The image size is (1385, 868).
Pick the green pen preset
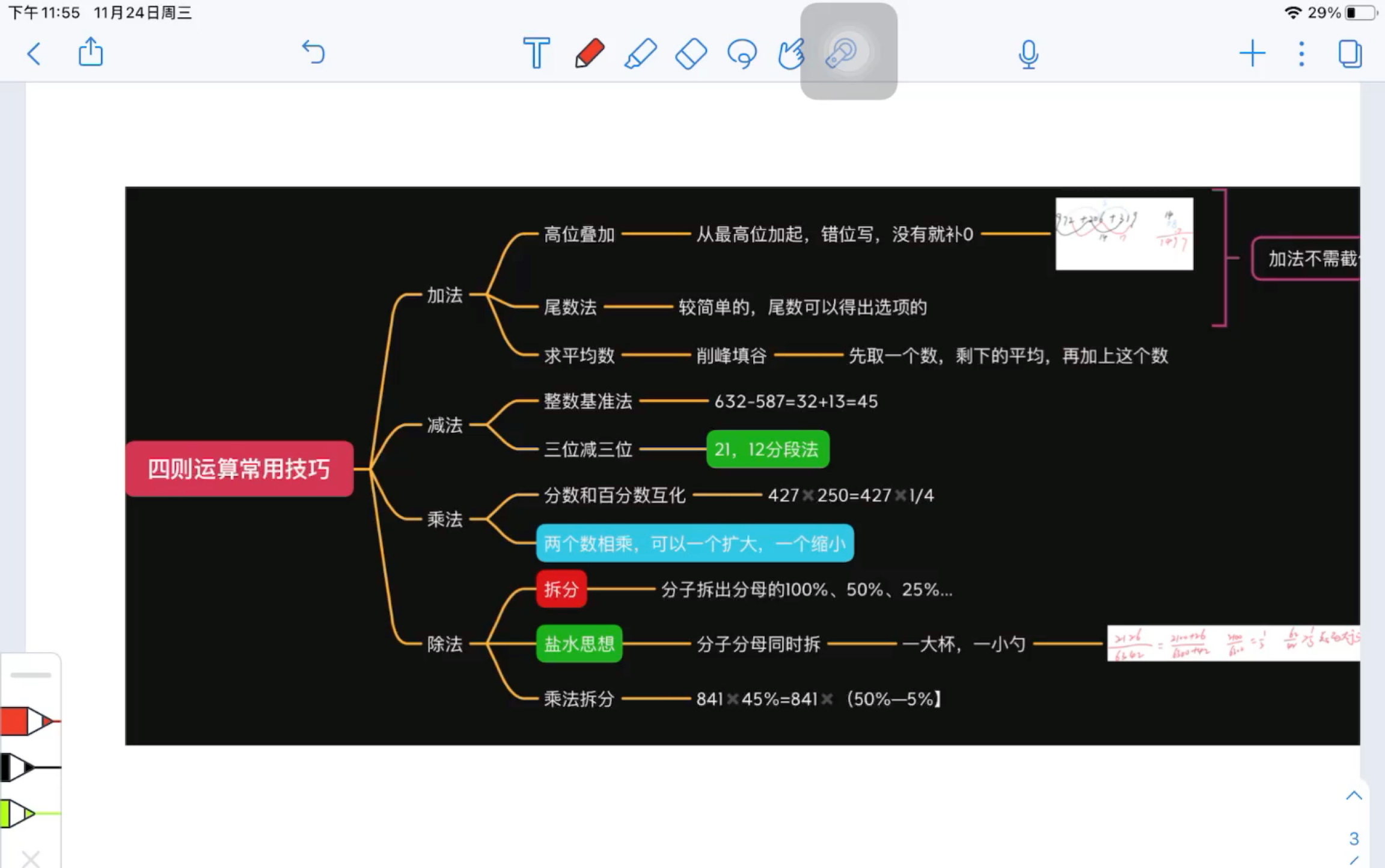click(30, 814)
